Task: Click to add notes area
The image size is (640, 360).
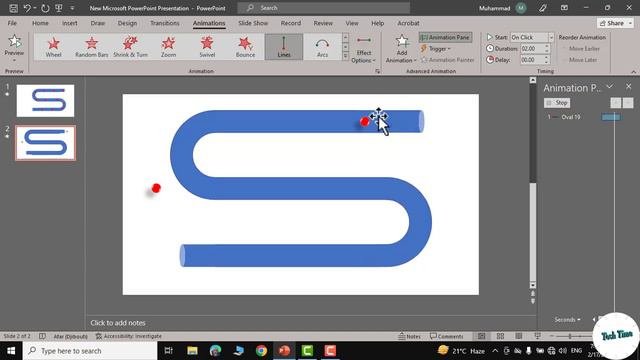Action: pyautogui.click(x=118, y=323)
